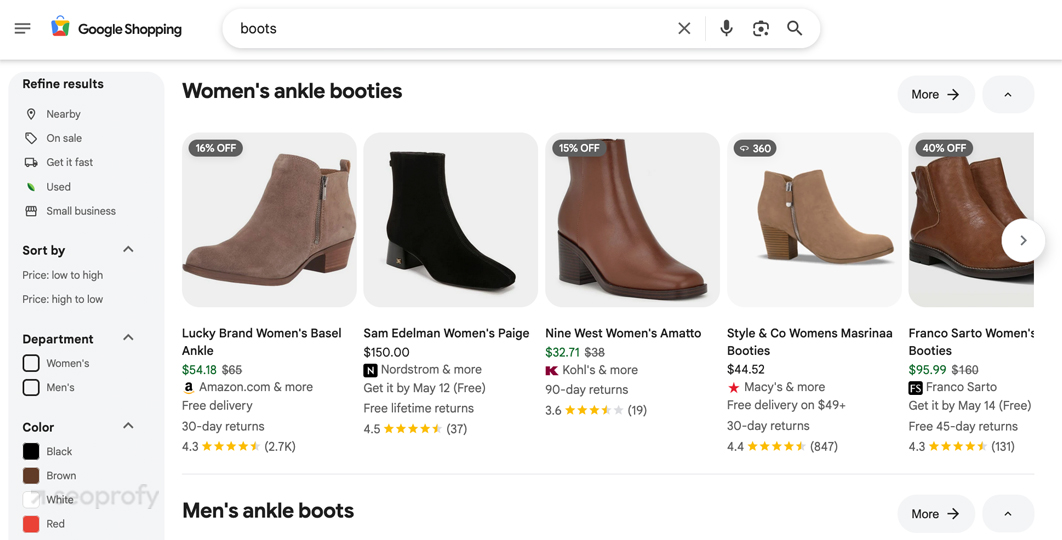The image size is (1062, 540).
Task: Click the Get it fast truck icon
Action: click(30, 163)
